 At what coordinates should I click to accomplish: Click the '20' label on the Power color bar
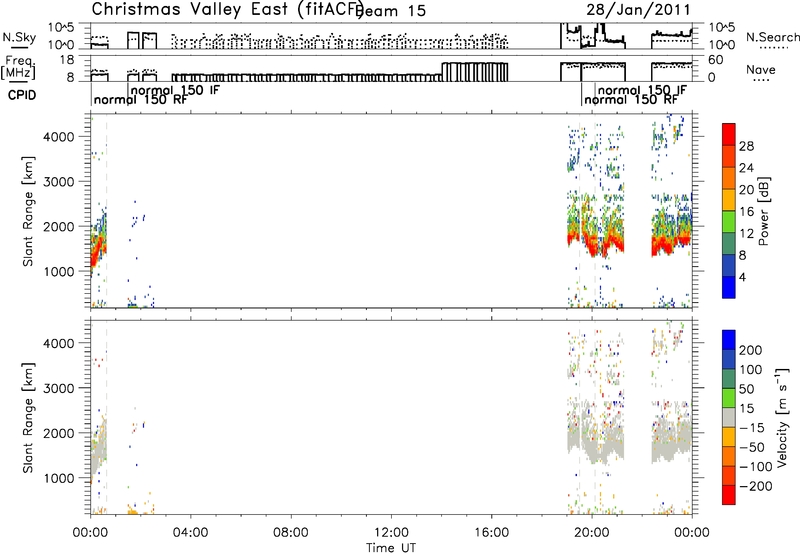[x=746, y=190]
